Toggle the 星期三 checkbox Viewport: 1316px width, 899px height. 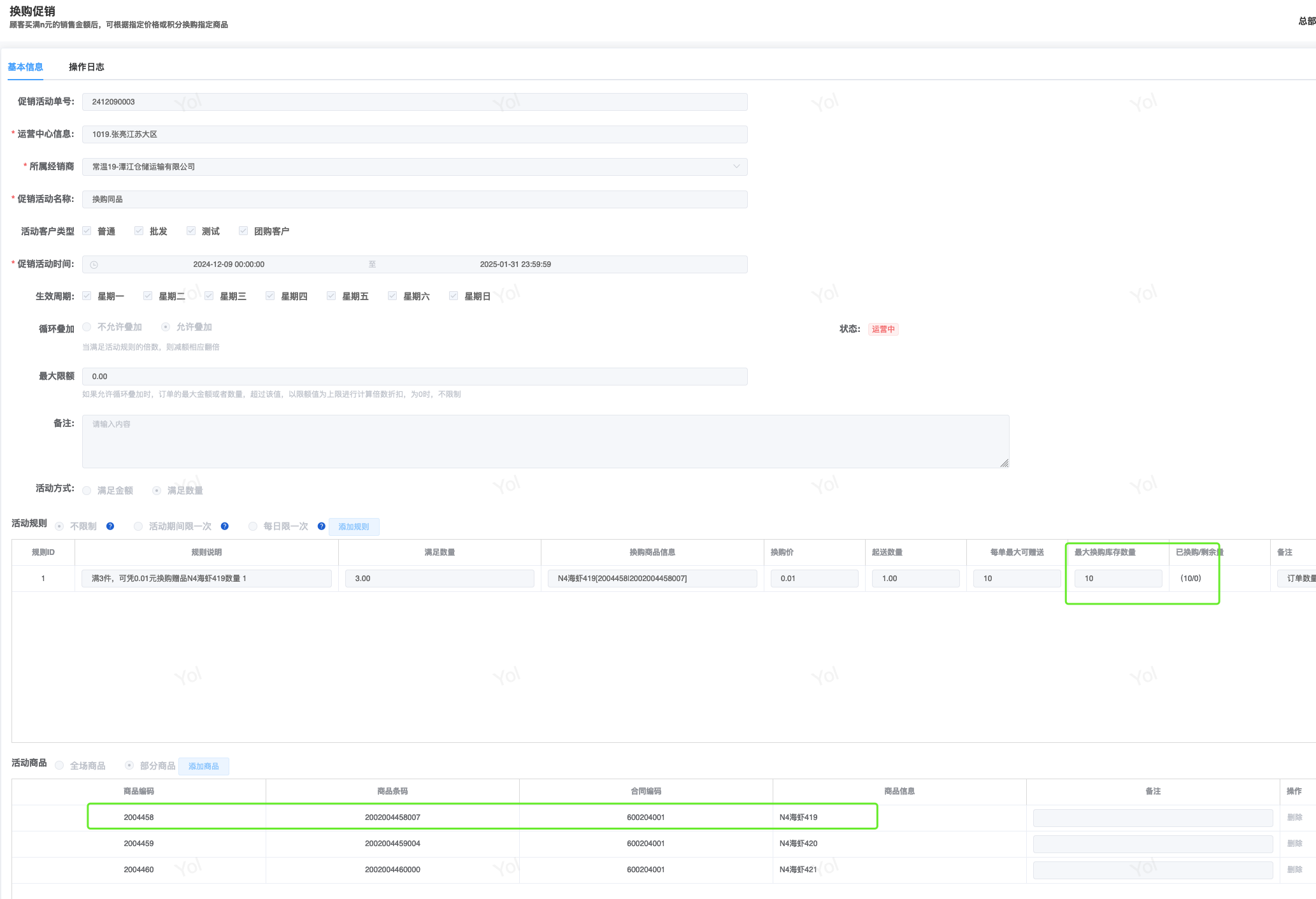coord(209,296)
